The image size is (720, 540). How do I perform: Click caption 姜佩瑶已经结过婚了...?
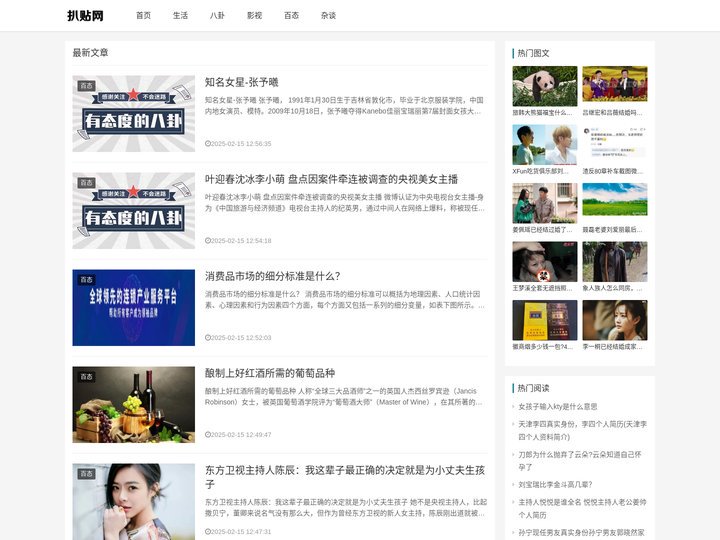coord(542,230)
